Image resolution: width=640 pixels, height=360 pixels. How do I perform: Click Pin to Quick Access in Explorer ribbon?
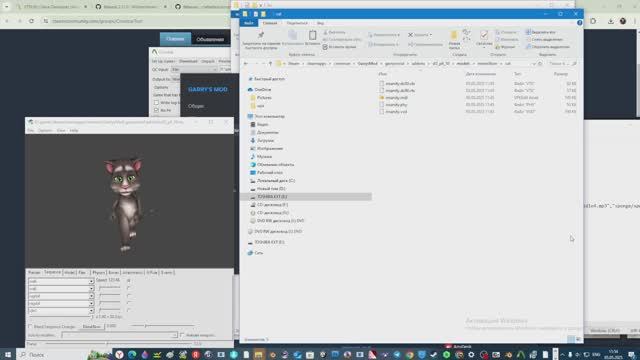point(261,40)
